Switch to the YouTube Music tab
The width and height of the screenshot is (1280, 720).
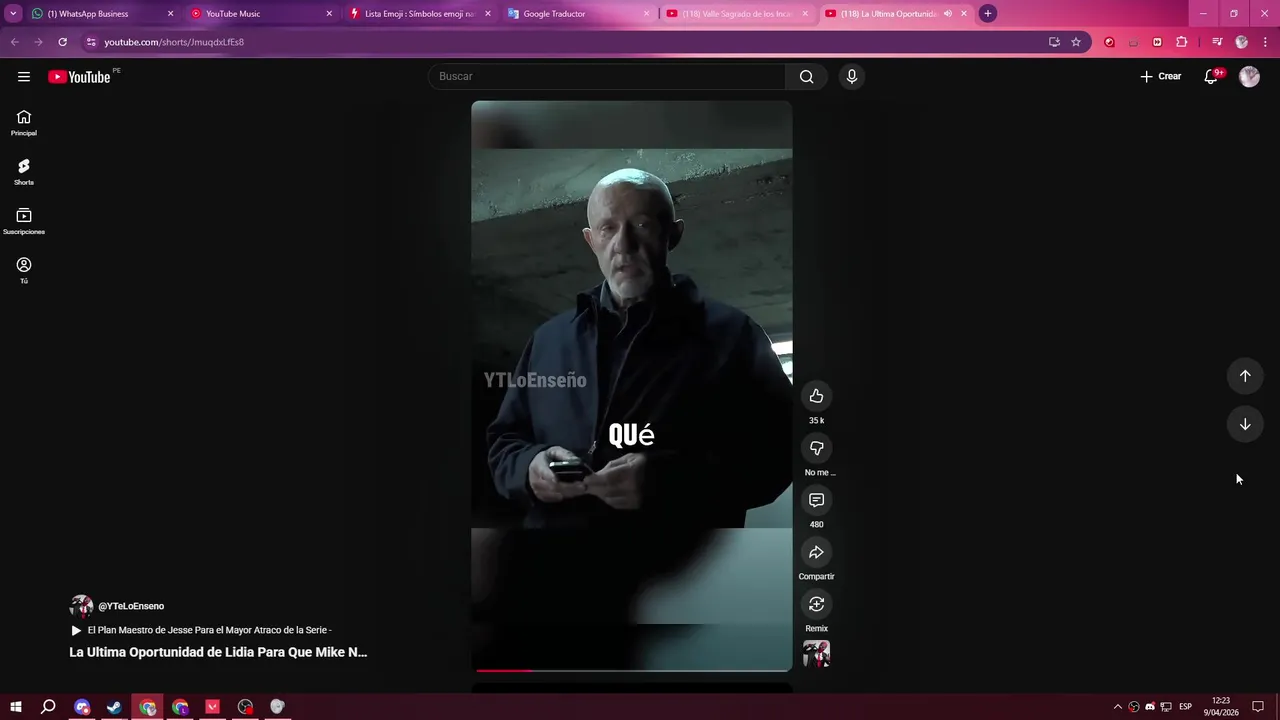pyautogui.click(x=258, y=14)
